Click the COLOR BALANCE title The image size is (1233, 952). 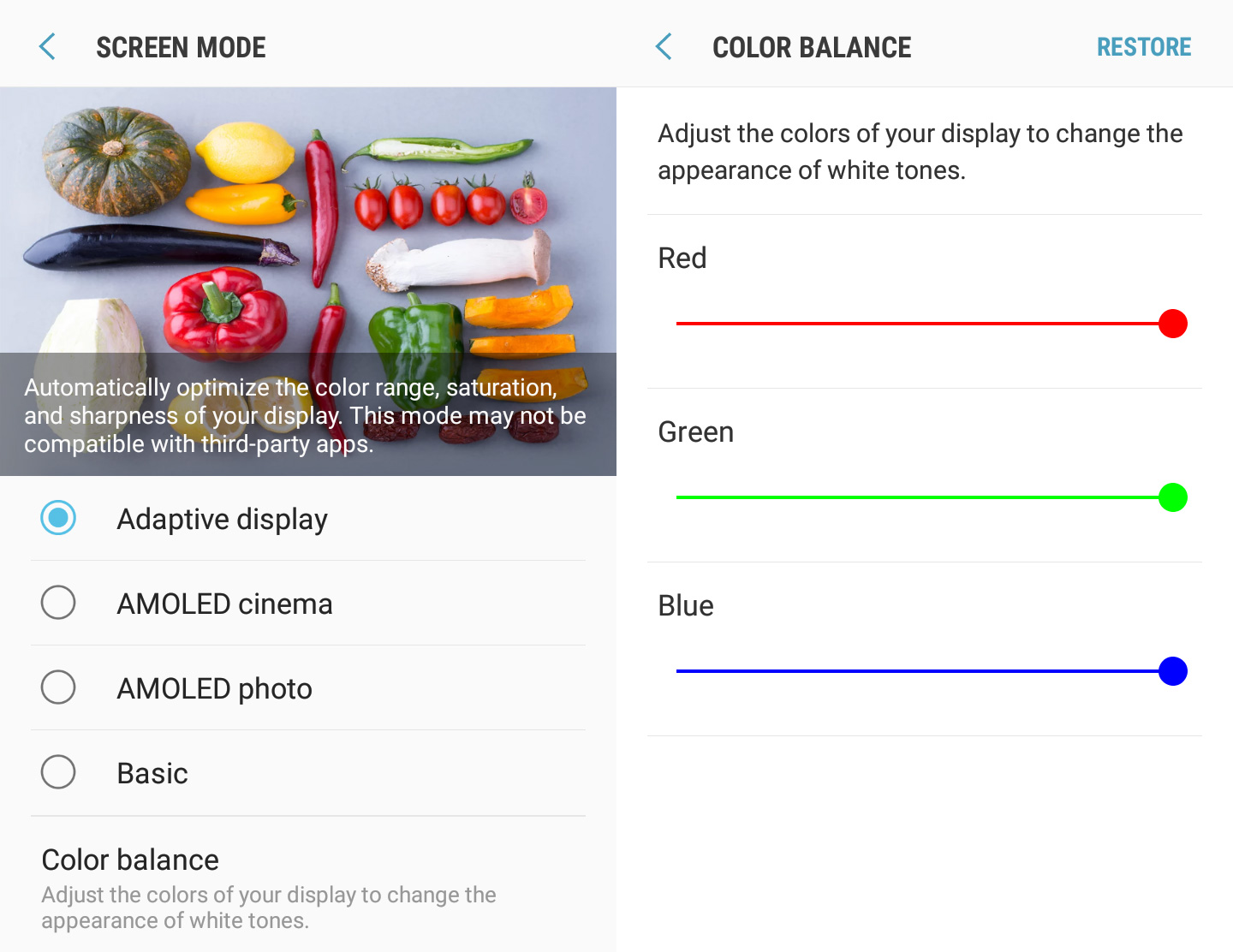(x=811, y=47)
